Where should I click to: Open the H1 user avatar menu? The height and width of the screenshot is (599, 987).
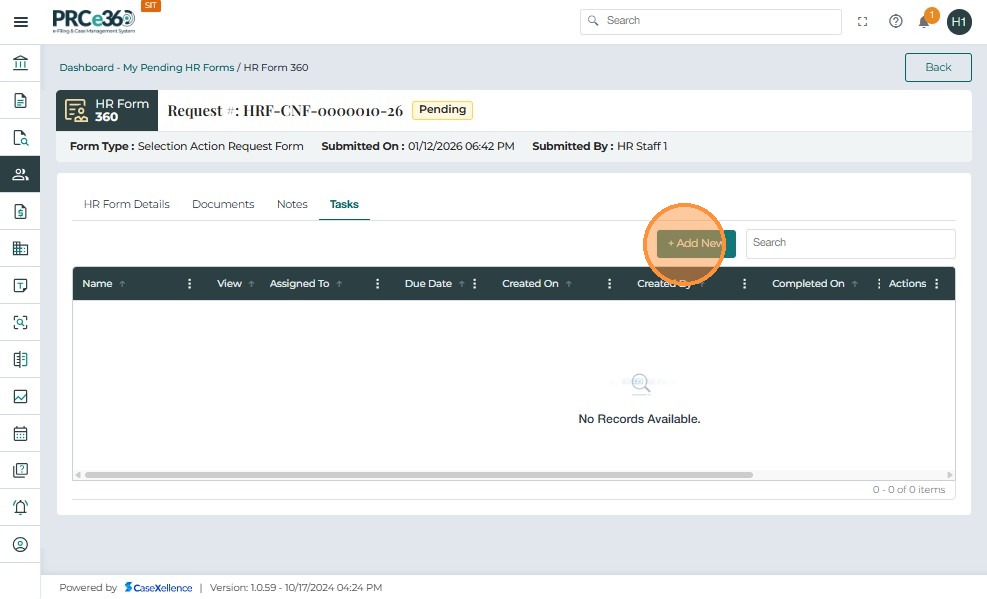(959, 22)
